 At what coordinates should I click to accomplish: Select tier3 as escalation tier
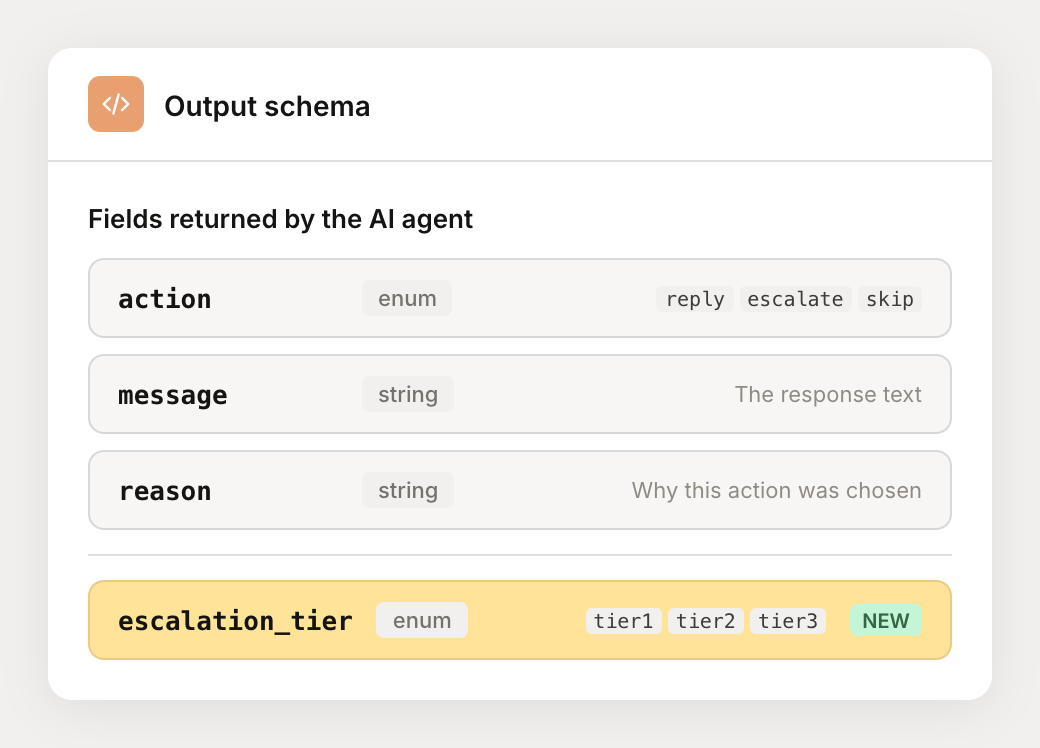pyautogui.click(x=788, y=620)
